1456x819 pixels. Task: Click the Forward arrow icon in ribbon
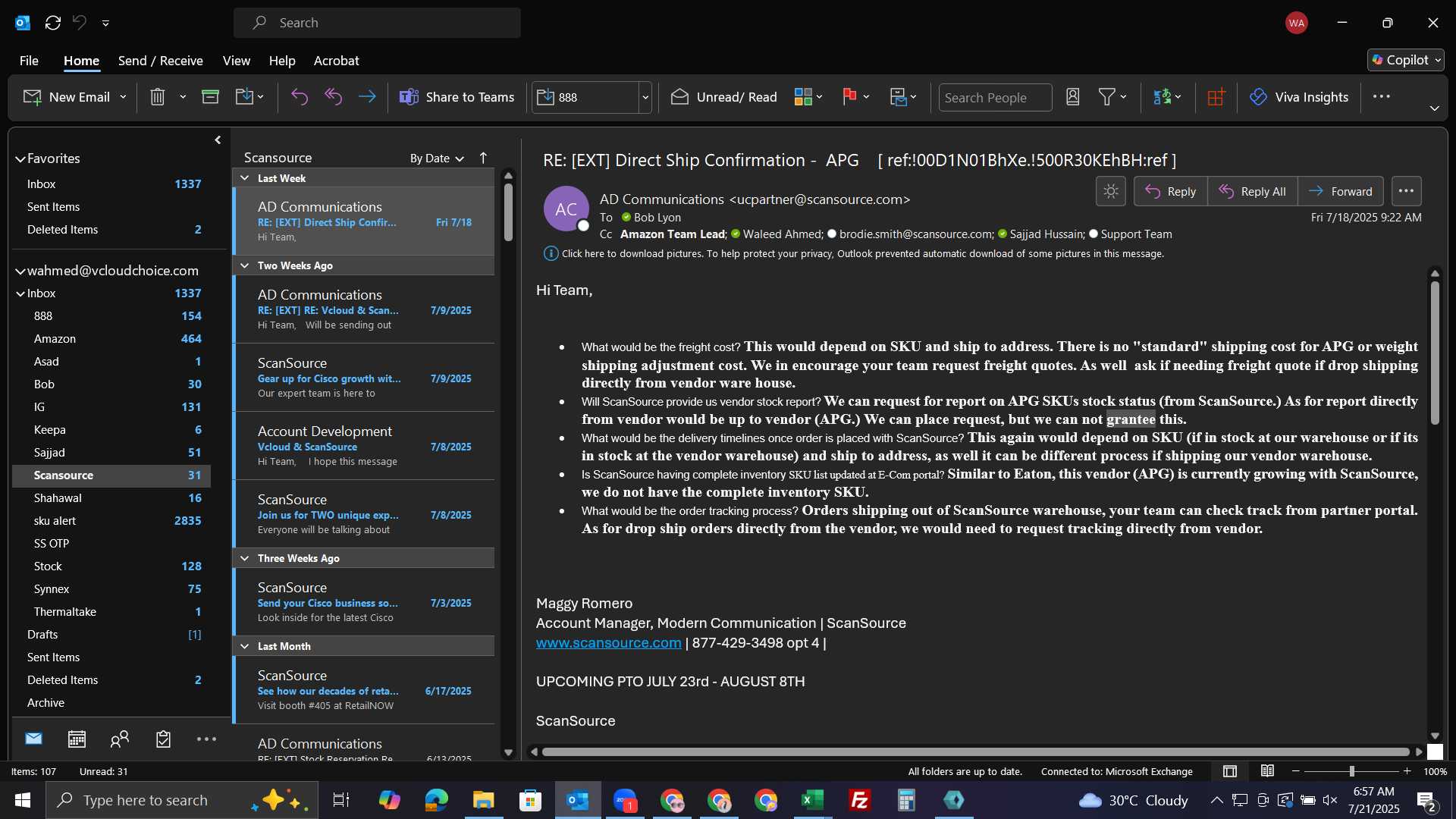[x=367, y=97]
